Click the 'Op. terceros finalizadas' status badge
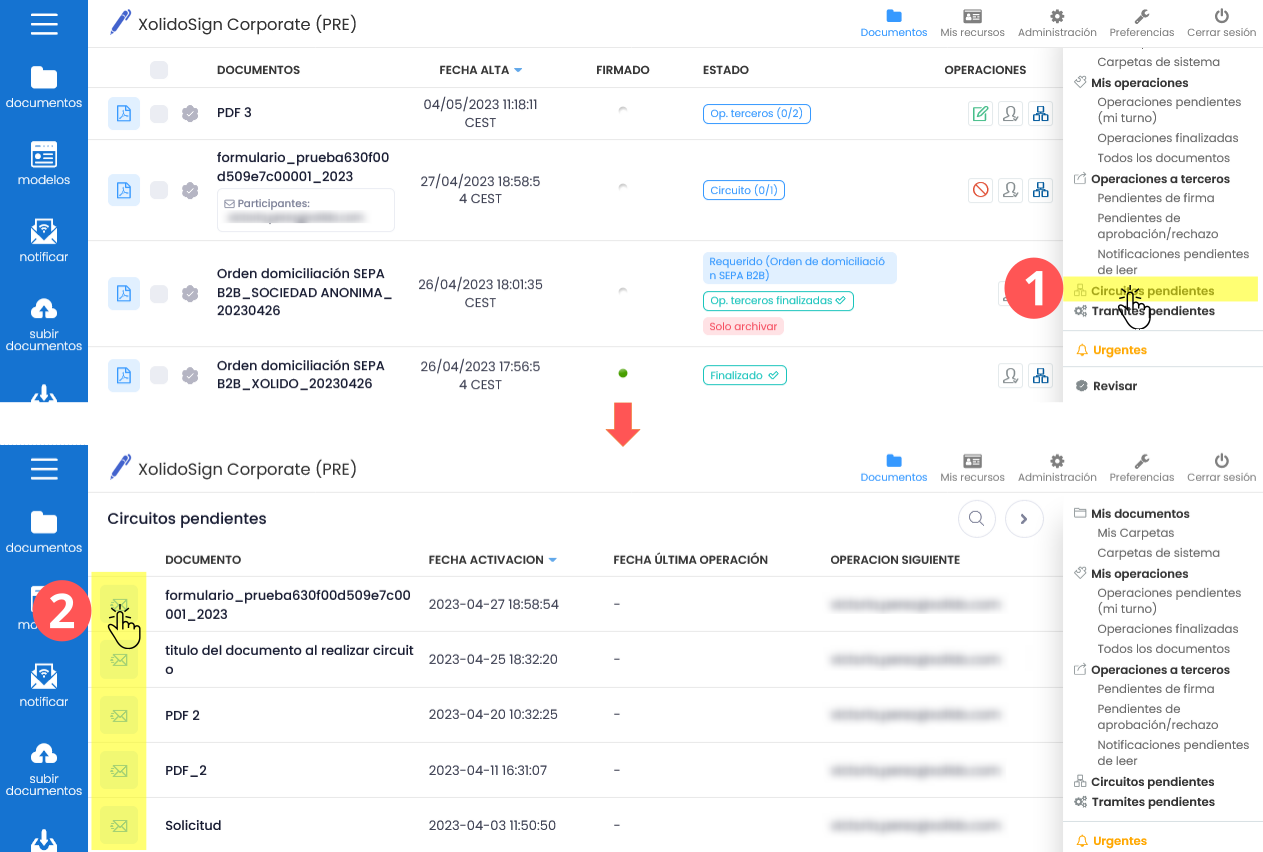 pos(778,301)
